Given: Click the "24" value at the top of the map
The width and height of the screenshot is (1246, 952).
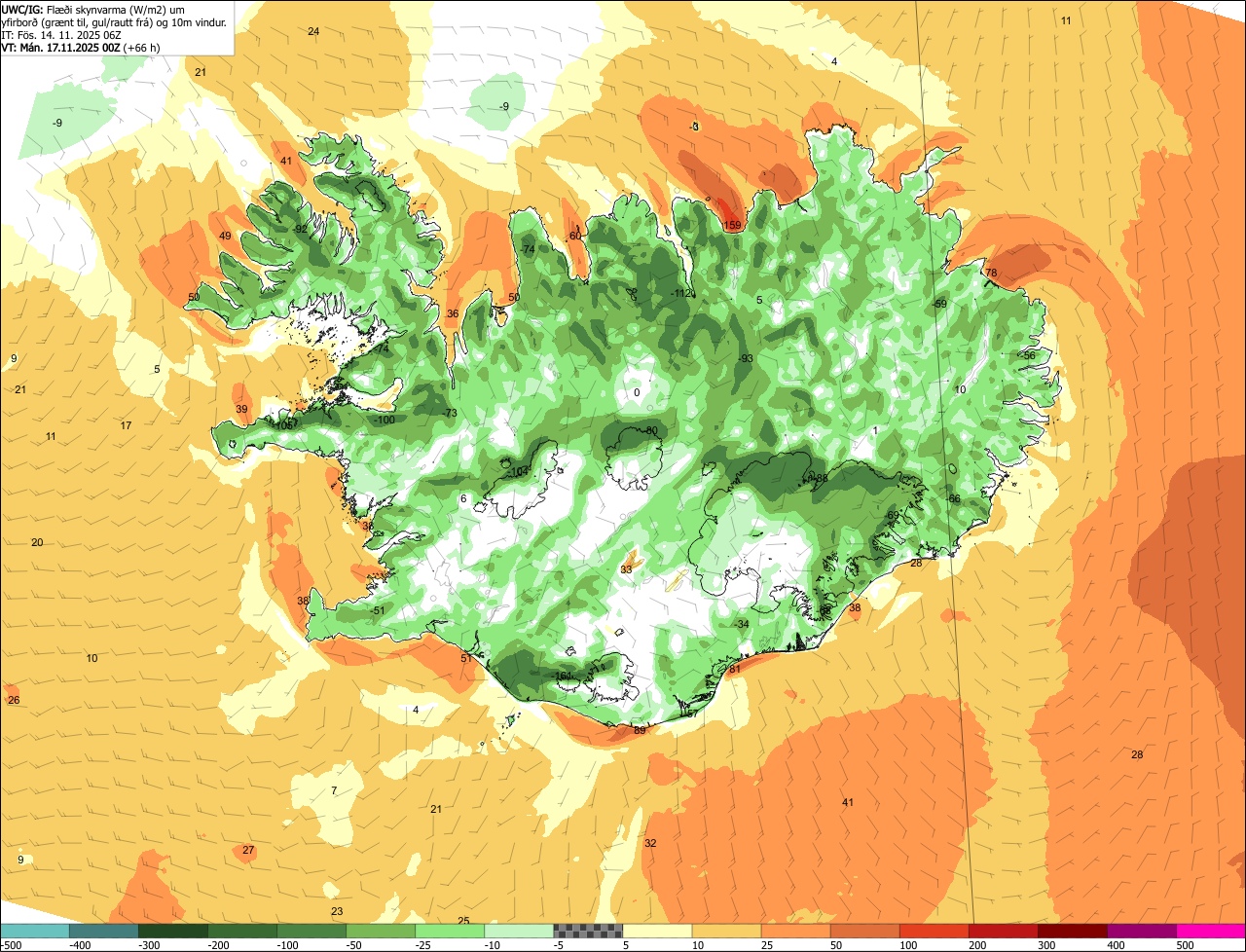Looking at the screenshot, I should [313, 31].
